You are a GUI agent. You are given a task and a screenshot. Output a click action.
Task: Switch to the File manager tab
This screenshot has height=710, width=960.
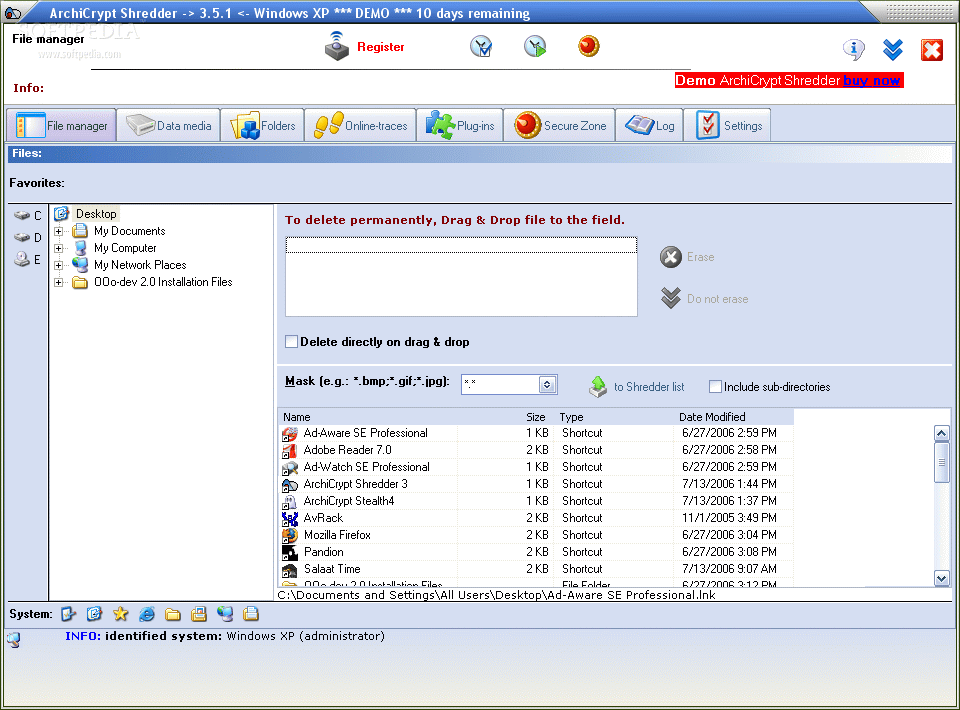(62, 125)
